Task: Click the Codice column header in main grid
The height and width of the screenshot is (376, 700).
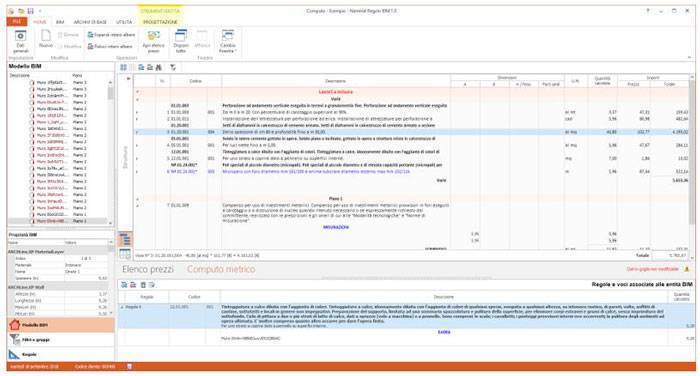Action: [196, 81]
